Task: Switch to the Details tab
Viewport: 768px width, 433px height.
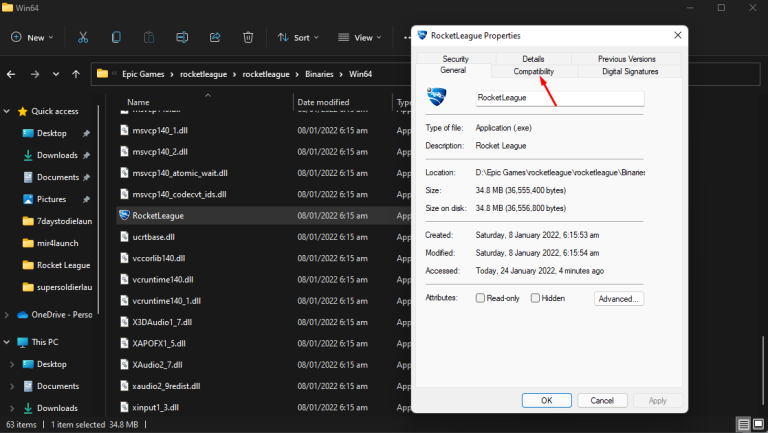Action: click(533, 59)
